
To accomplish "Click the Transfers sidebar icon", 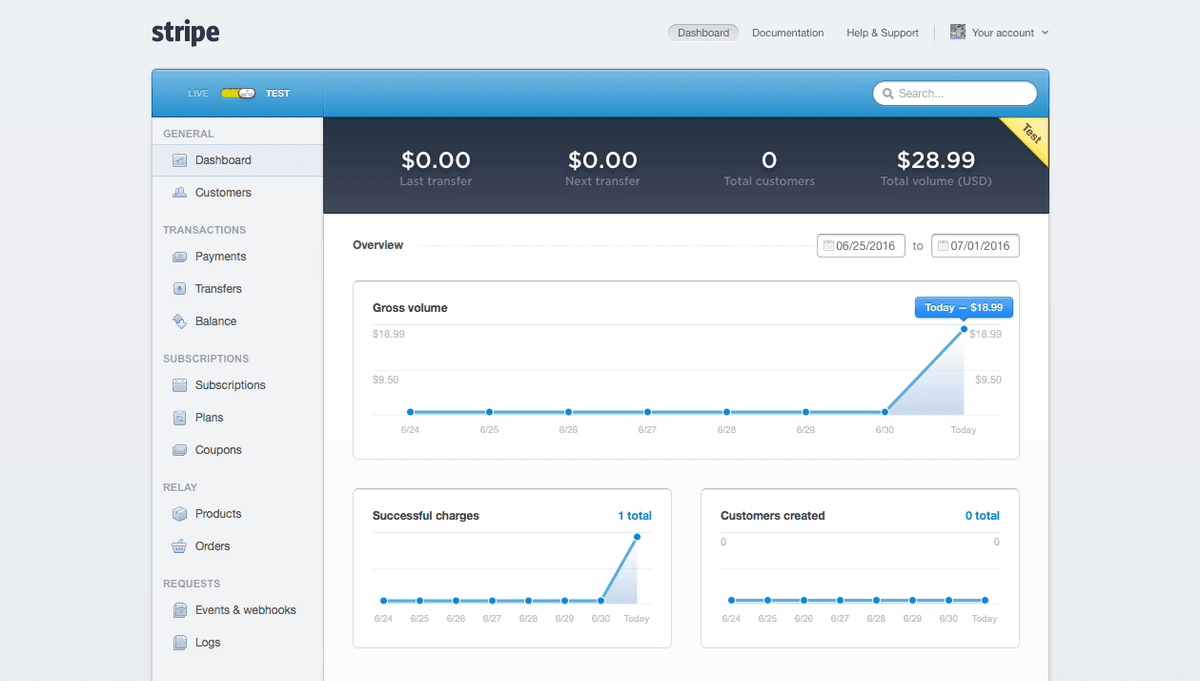I will click(x=180, y=289).
